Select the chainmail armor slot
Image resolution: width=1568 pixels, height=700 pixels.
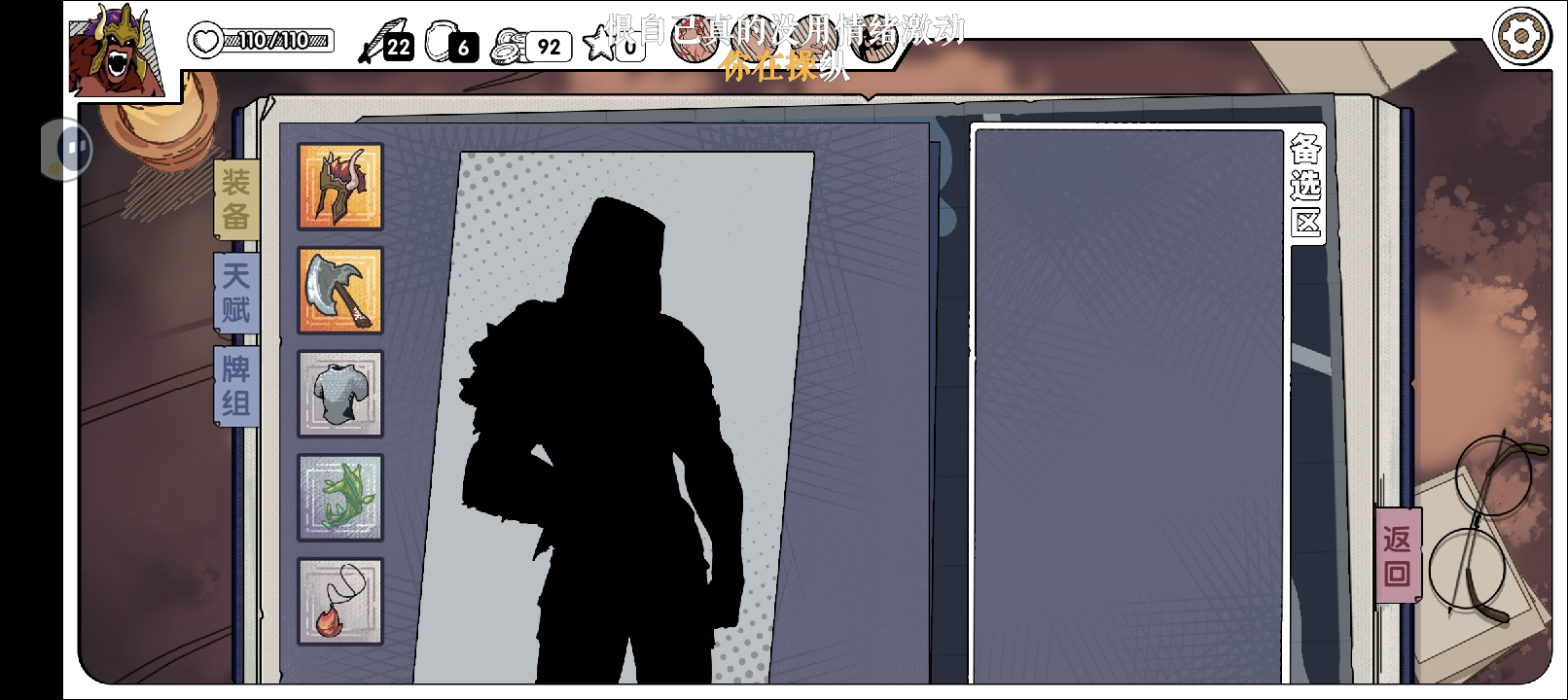coord(340,394)
